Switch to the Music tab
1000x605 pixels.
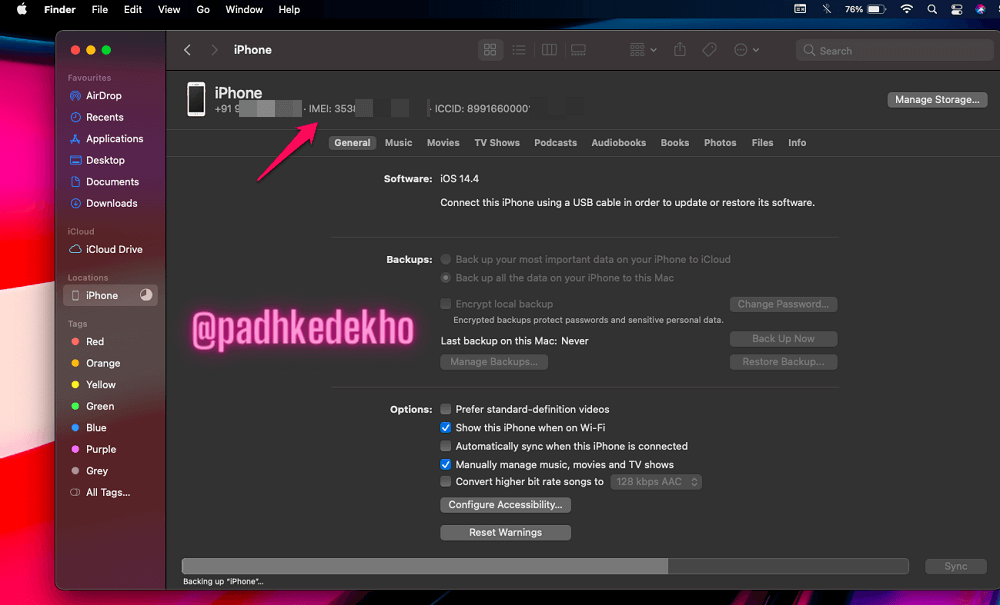pyautogui.click(x=399, y=143)
